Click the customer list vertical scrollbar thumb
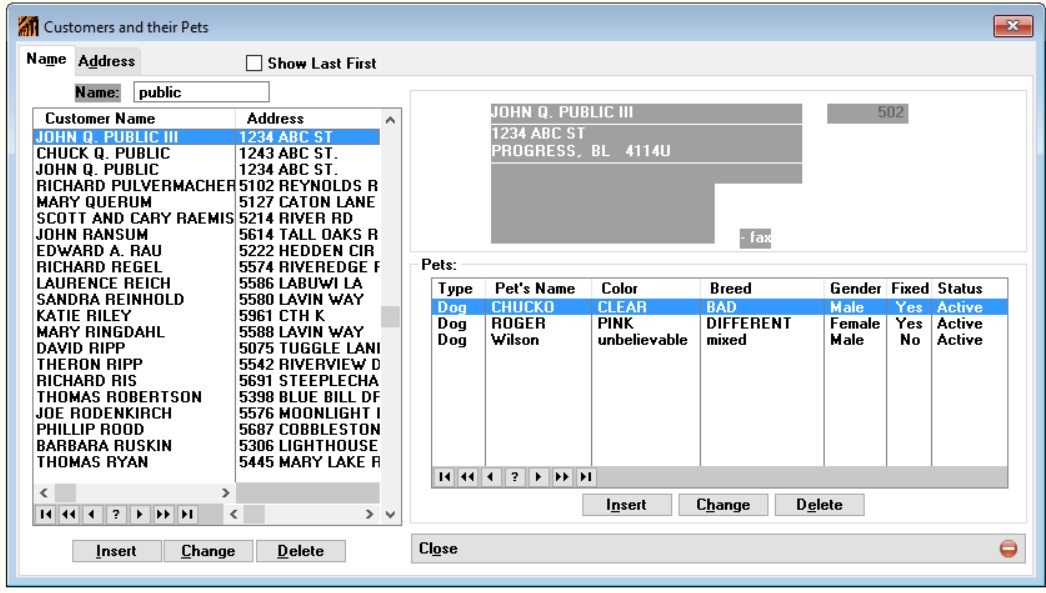This screenshot has height=593, width=1046. pyautogui.click(x=390, y=316)
